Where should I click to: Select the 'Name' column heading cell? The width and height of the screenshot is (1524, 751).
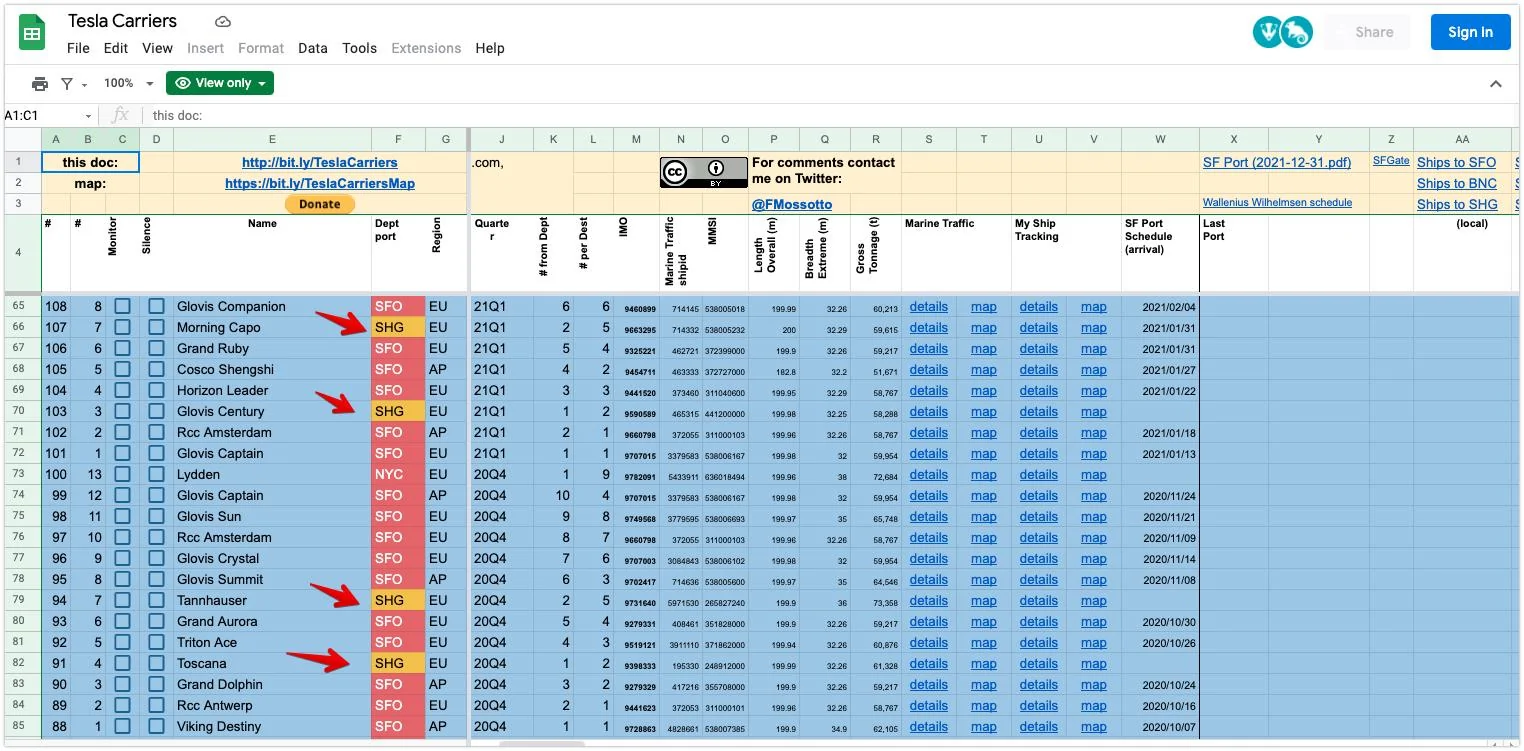pyautogui.click(x=272, y=253)
